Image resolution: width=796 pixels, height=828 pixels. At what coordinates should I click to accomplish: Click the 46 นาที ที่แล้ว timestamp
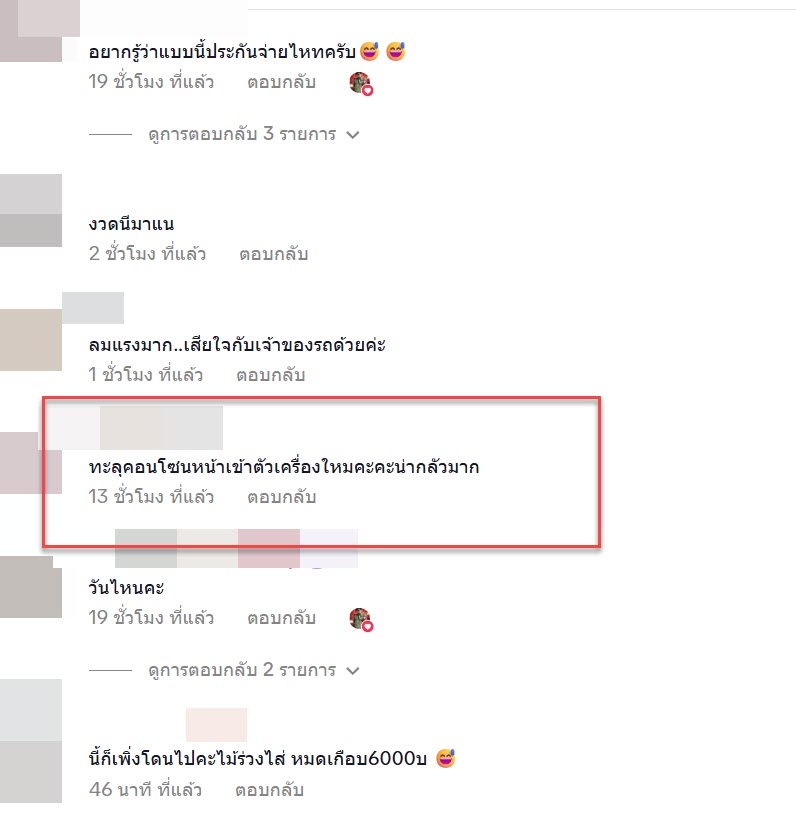point(145,790)
